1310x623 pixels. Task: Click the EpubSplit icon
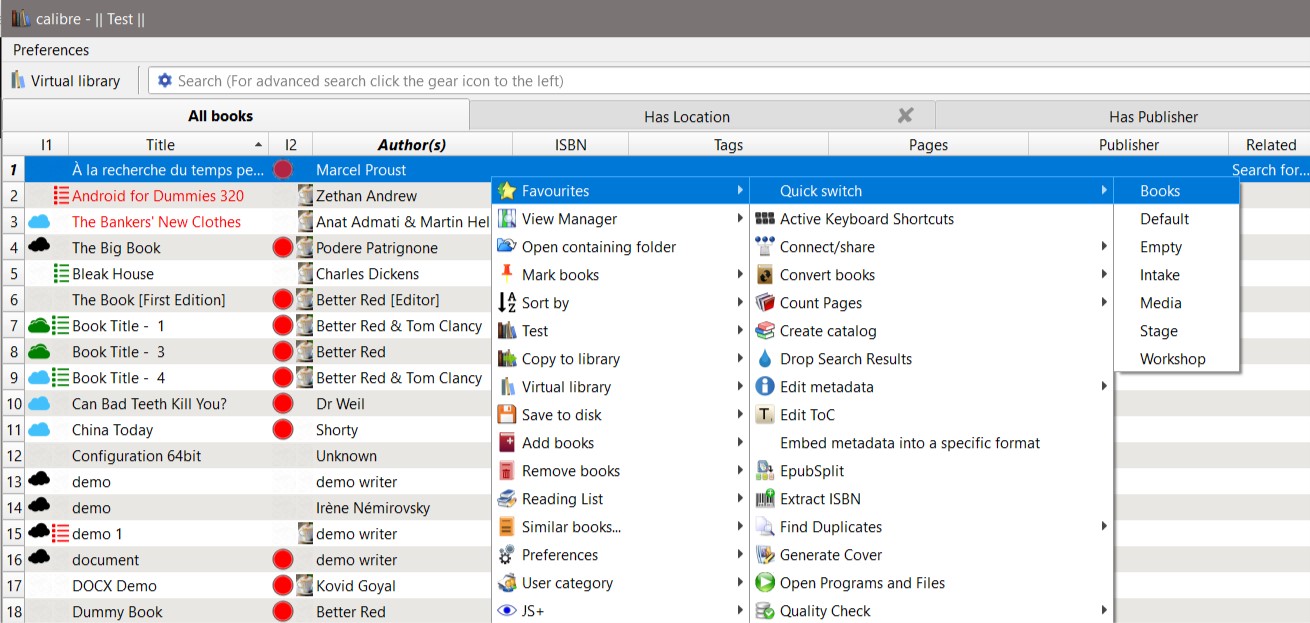coord(765,471)
